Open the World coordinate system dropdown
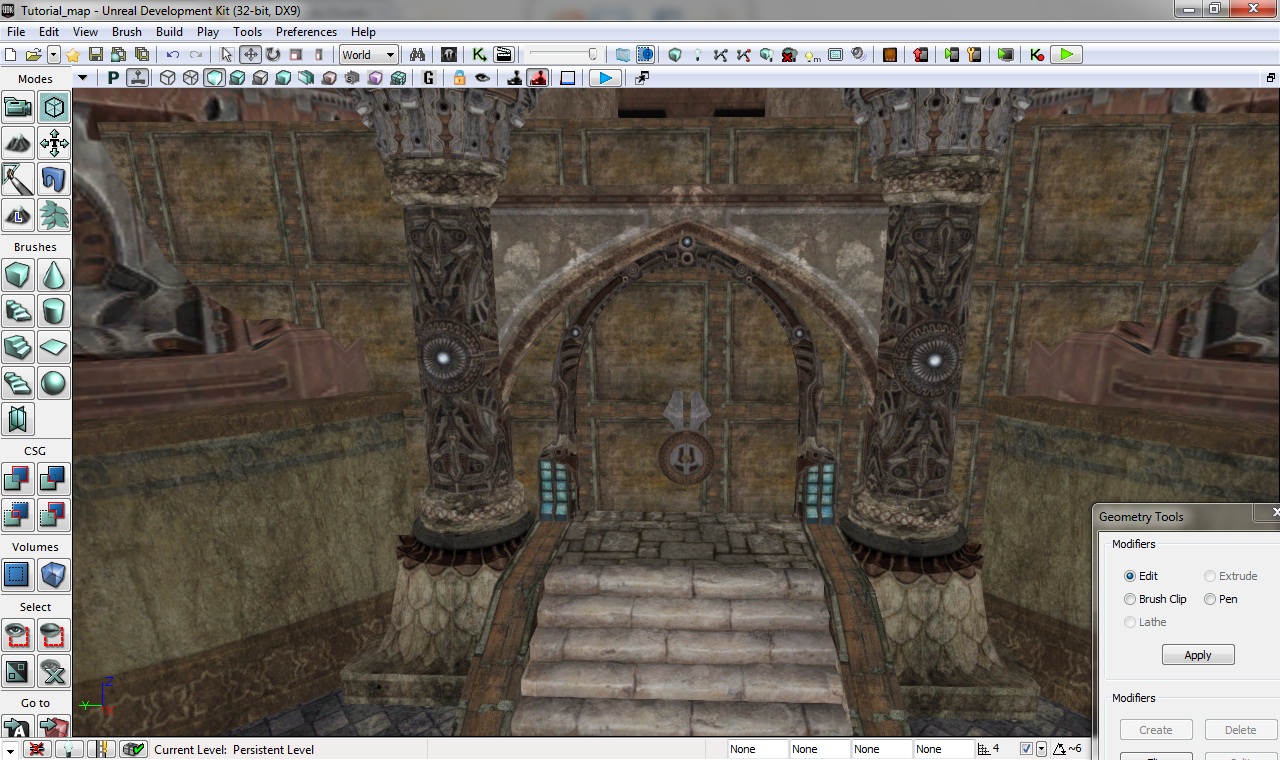 [x=369, y=55]
